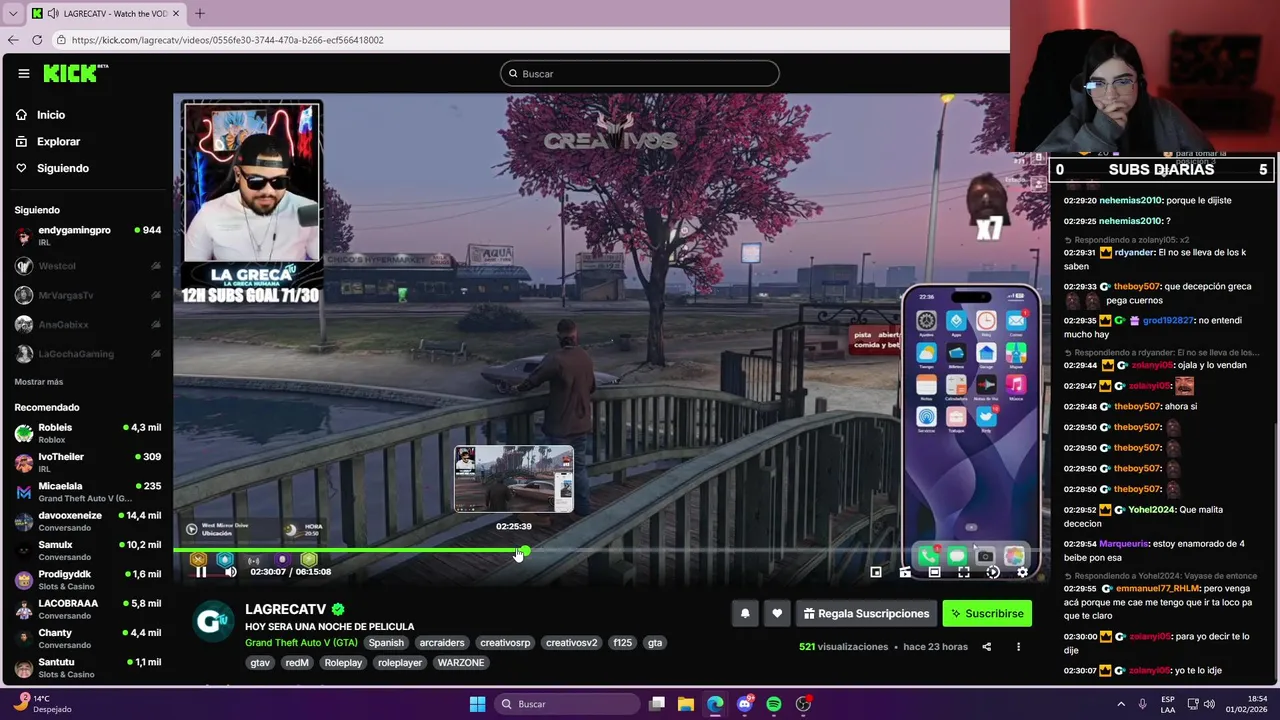
Task: Click the green Suscribirse button
Action: [x=987, y=614]
